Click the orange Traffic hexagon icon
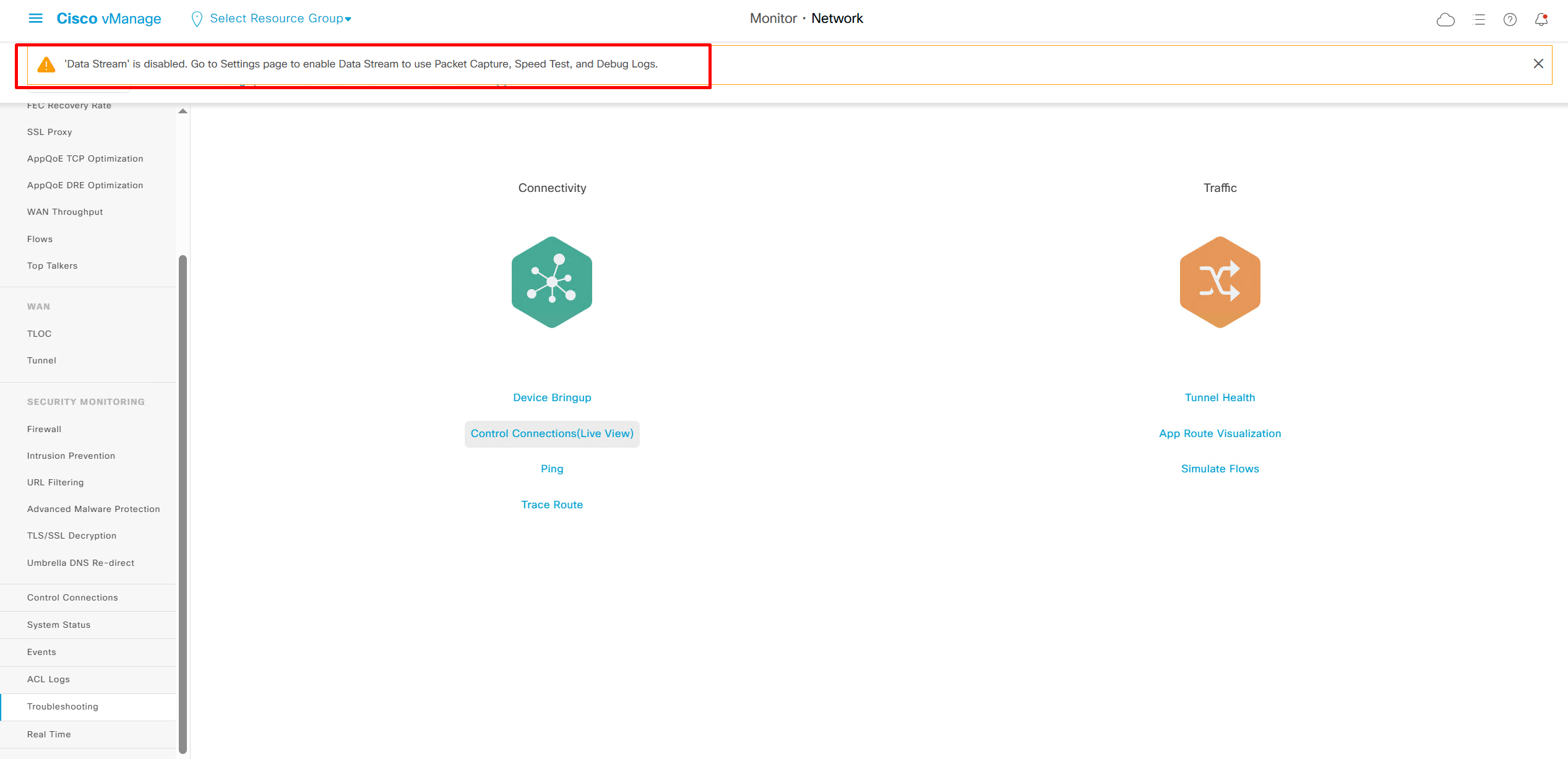Image resolution: width=1568 pixels, height=759 pixels. (x=1220, y=282)
